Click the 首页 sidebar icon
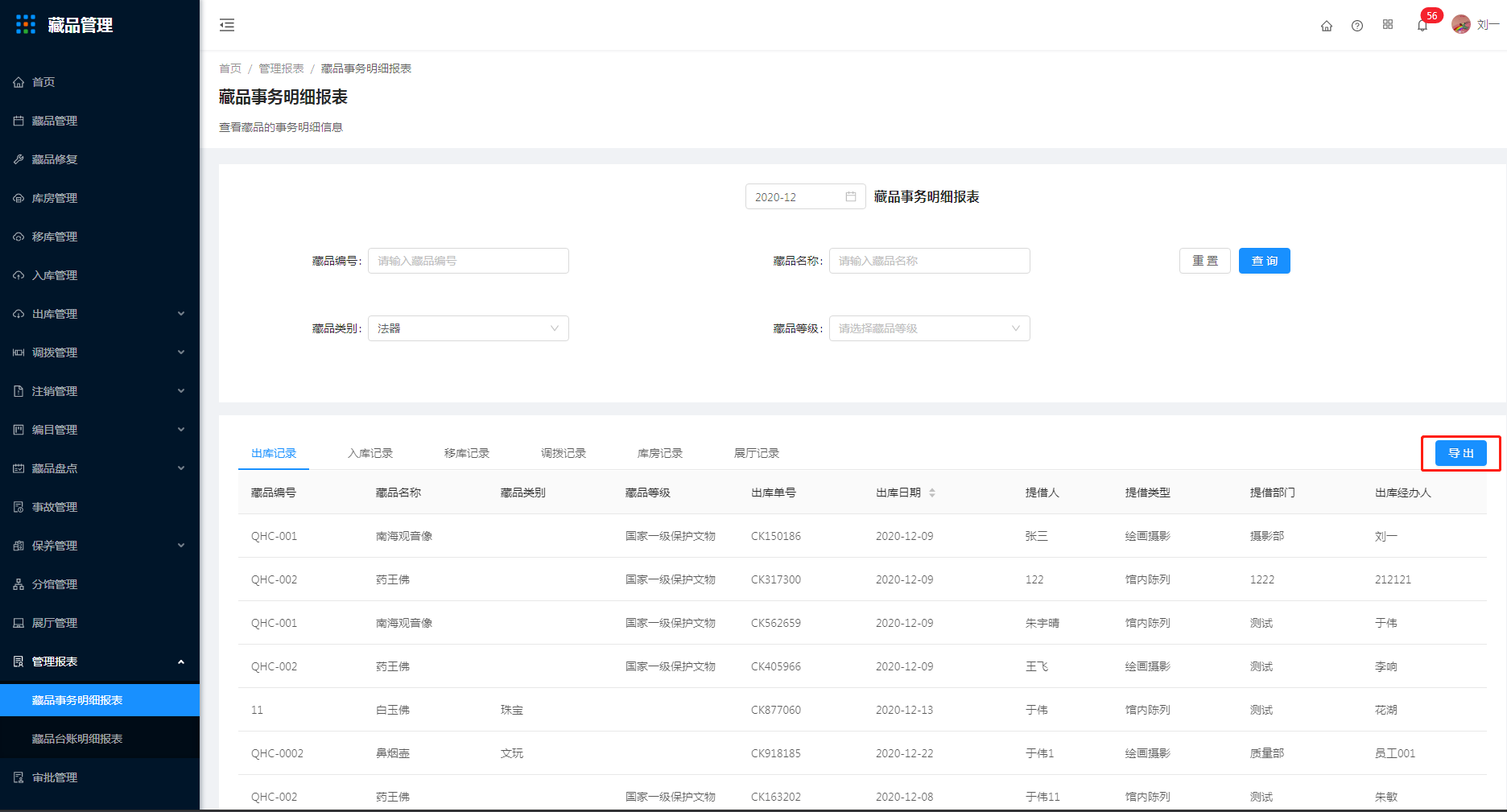The height and width of the screenshot is (812, 1507). [x=19, y=82]
